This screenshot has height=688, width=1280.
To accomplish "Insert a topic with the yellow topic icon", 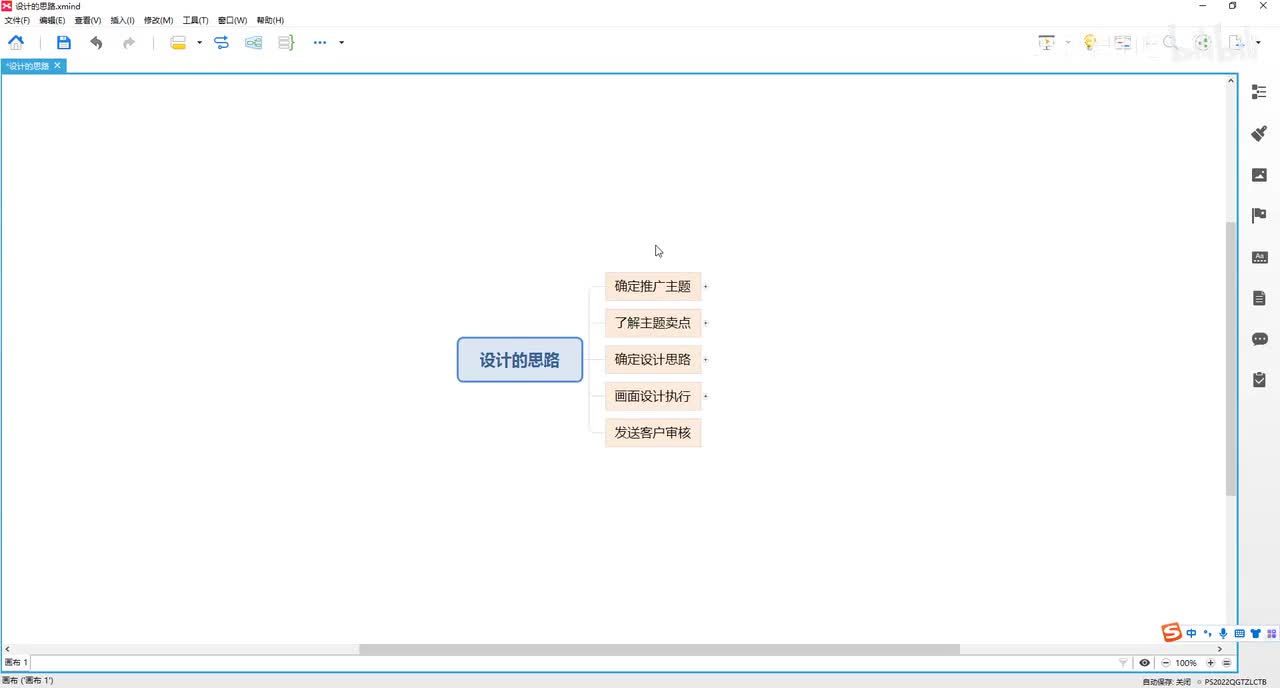I will click(178, 42).
